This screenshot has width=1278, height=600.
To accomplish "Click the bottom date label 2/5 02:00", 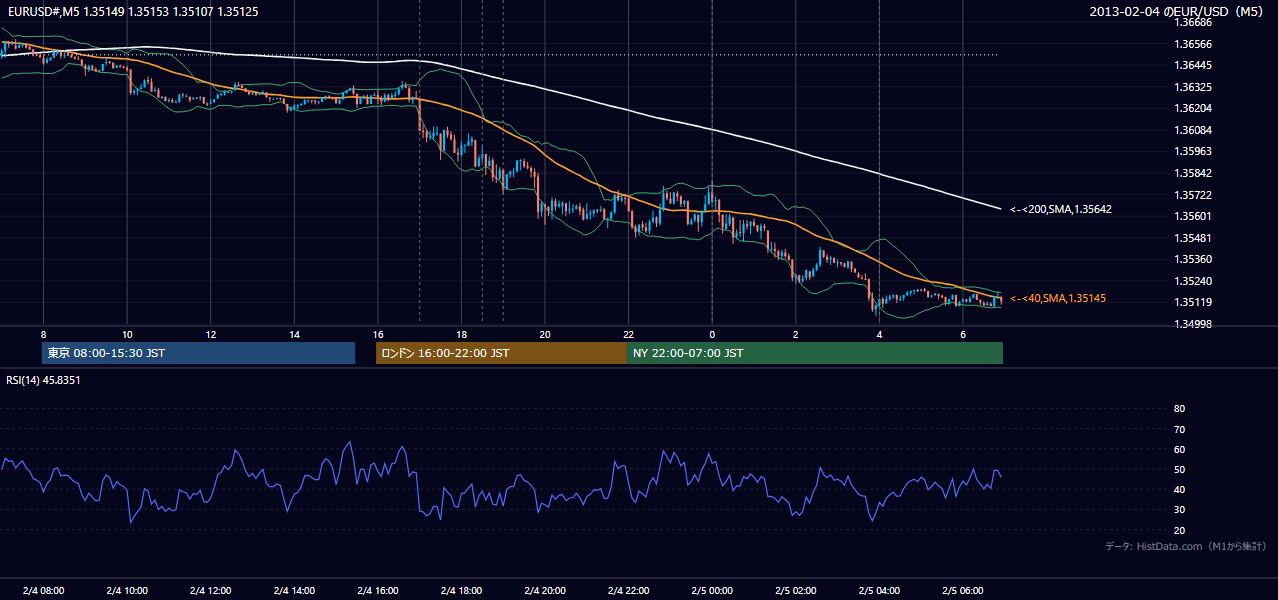I will (x=795, y=591).
